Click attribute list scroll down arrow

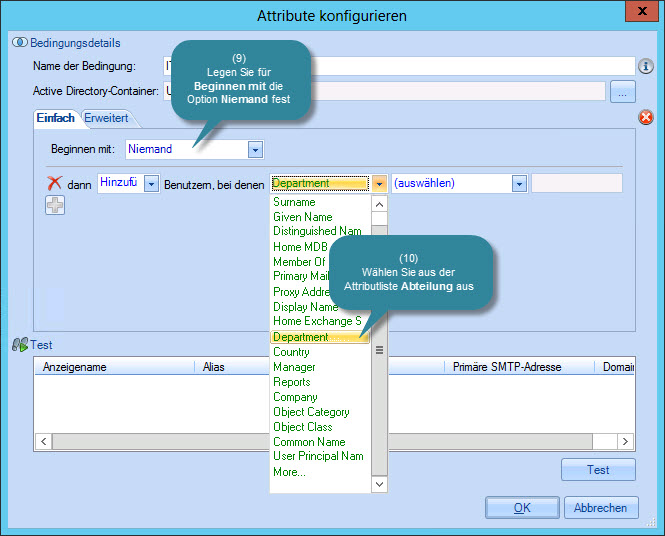(x=380, y=484)
